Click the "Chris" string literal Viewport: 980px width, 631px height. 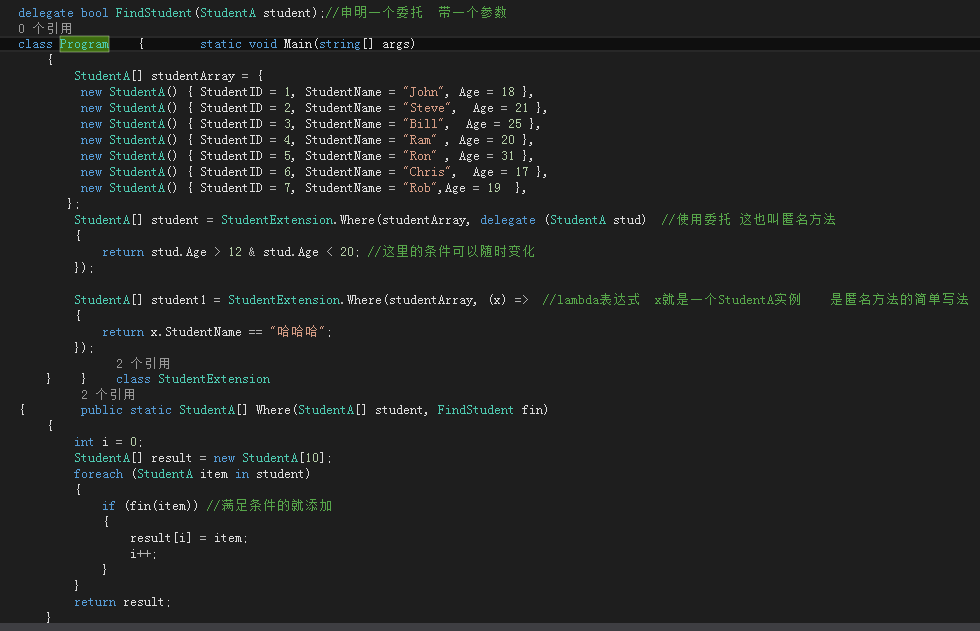pos(427,172)
